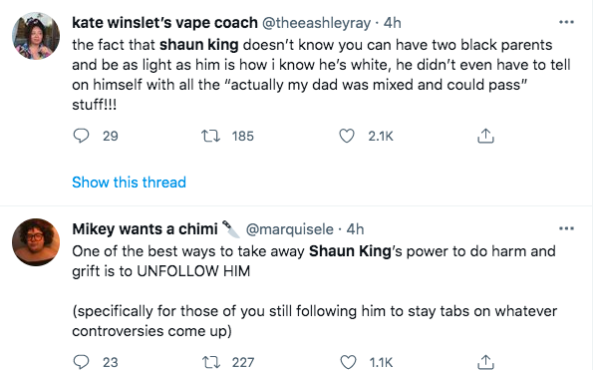View theeashleyray's profile avatar
595x370 pixels.
pyautogui.click(x=36, y=36)
